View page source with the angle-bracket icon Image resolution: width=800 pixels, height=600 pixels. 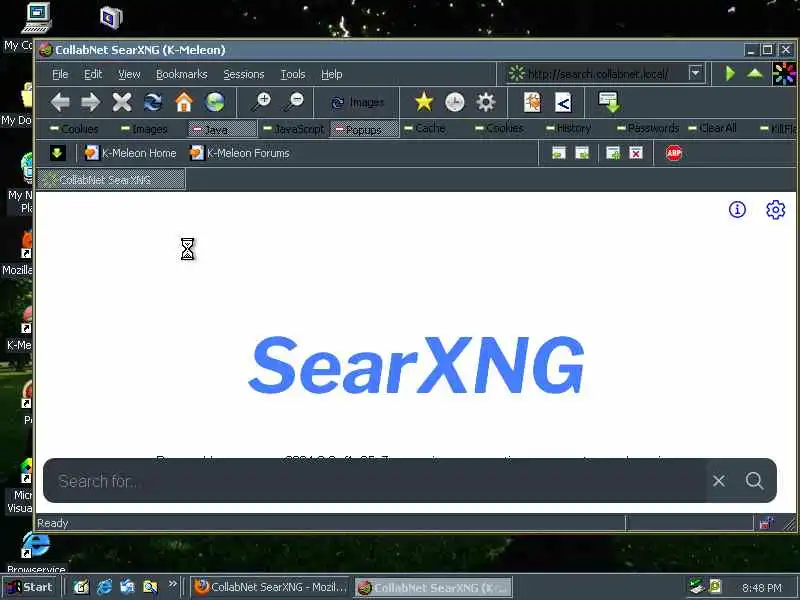click(563, 104)
